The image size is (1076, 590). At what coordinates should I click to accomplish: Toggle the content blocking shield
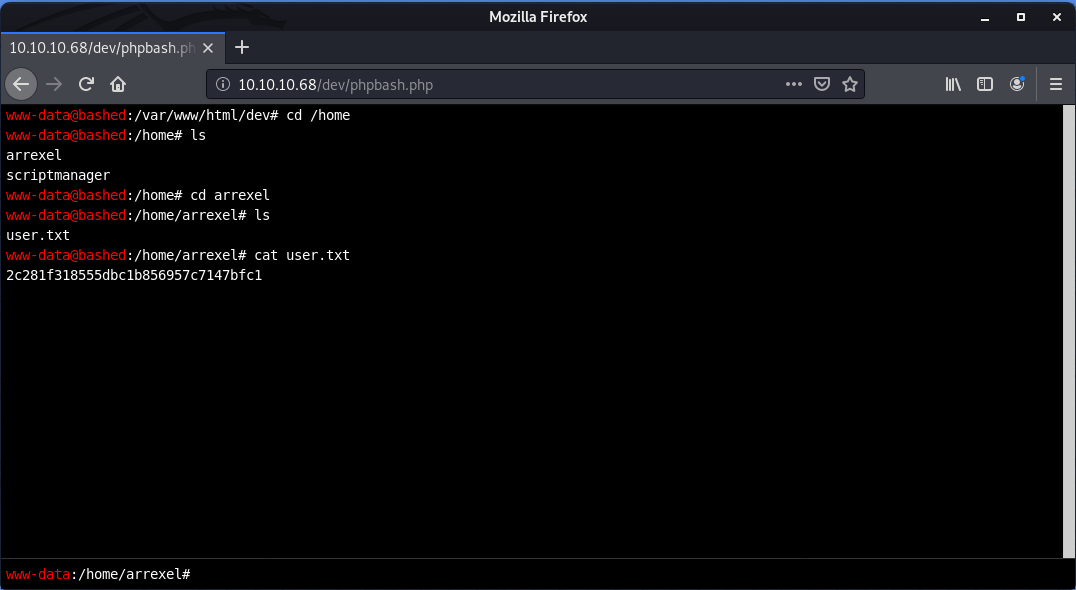click(822, 84)
